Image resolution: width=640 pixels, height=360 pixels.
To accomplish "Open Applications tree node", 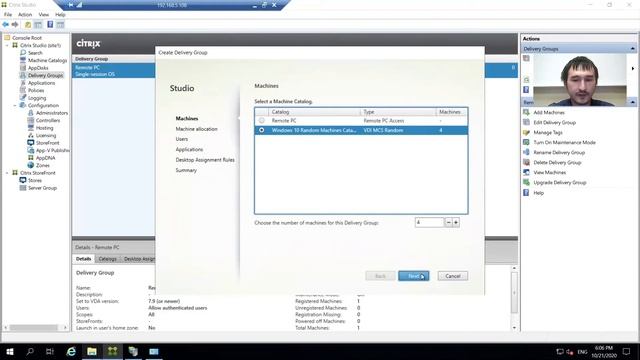I will pos(41,83).
